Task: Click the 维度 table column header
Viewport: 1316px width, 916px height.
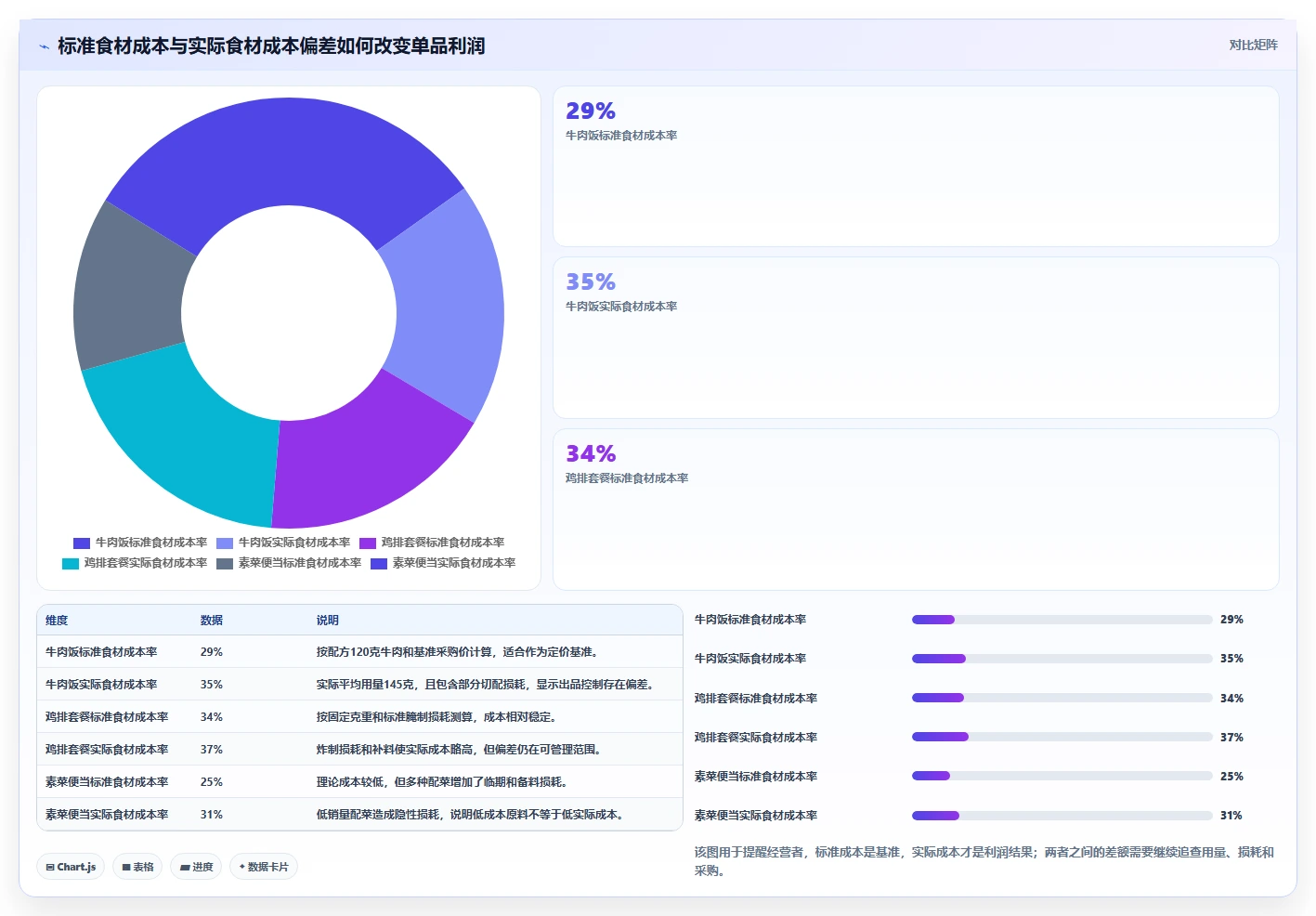Action: coord(57,621)
